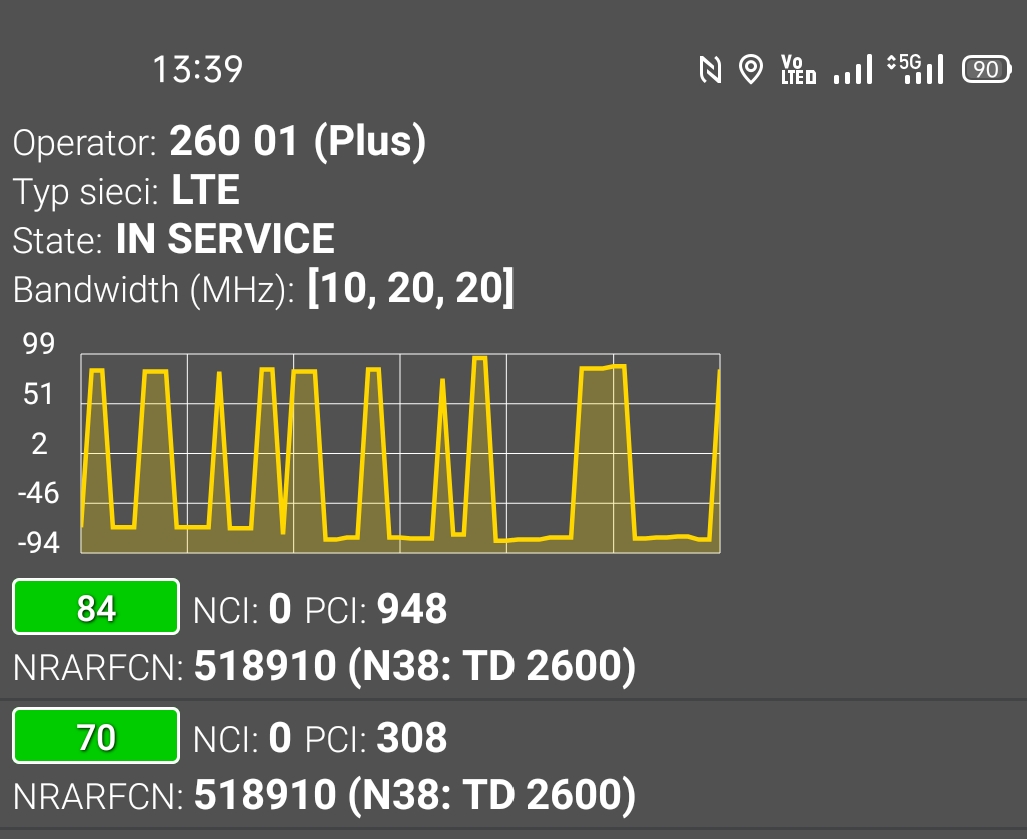This screenshot has width=1027, height=839.
Task: Tap the graph's -94 axis label
Action: coord(39,543)
